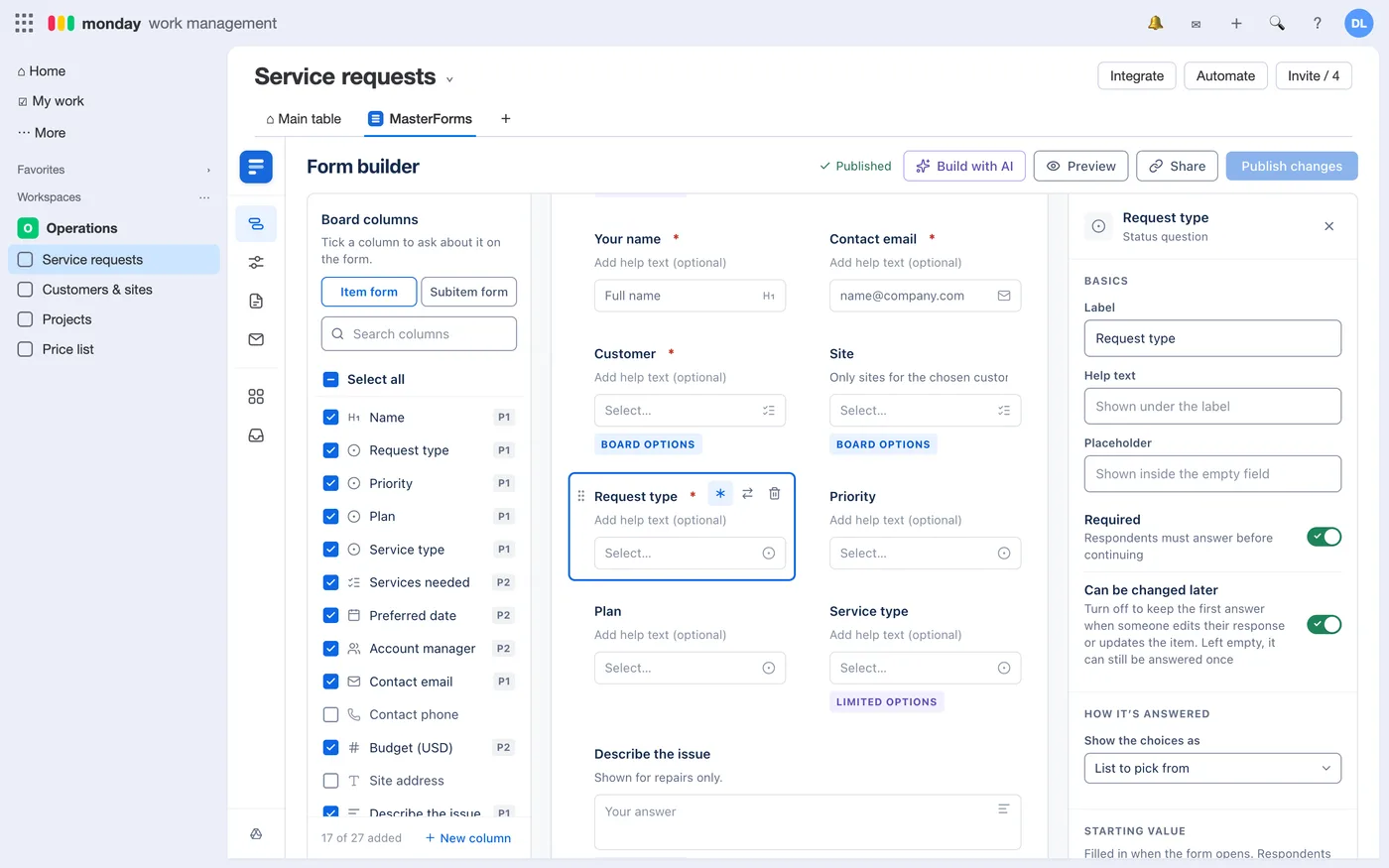Close the Request type settings panel
The width and height of the screenshot is (1389, 868).
click(1329, 226)
